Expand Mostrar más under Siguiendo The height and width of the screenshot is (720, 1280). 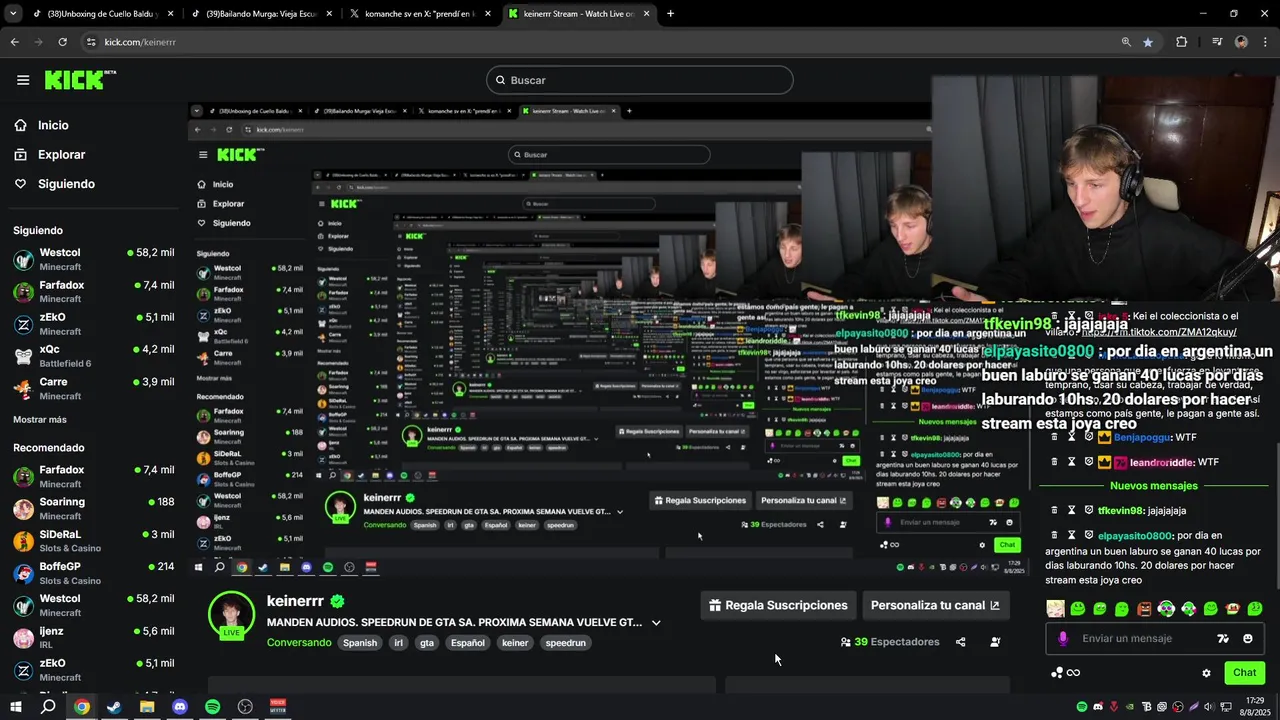tap(40, 419)
